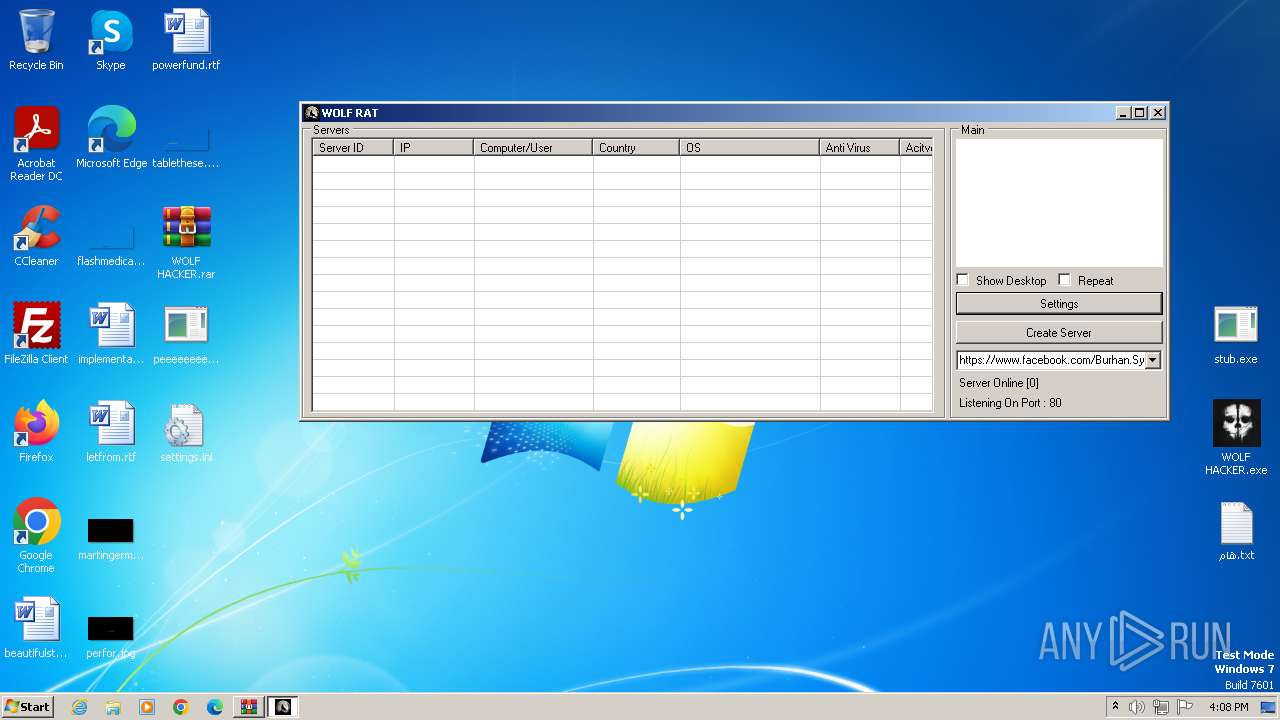
Task: Open the CCleaner desktop shortcut
Action: point(36,236)
